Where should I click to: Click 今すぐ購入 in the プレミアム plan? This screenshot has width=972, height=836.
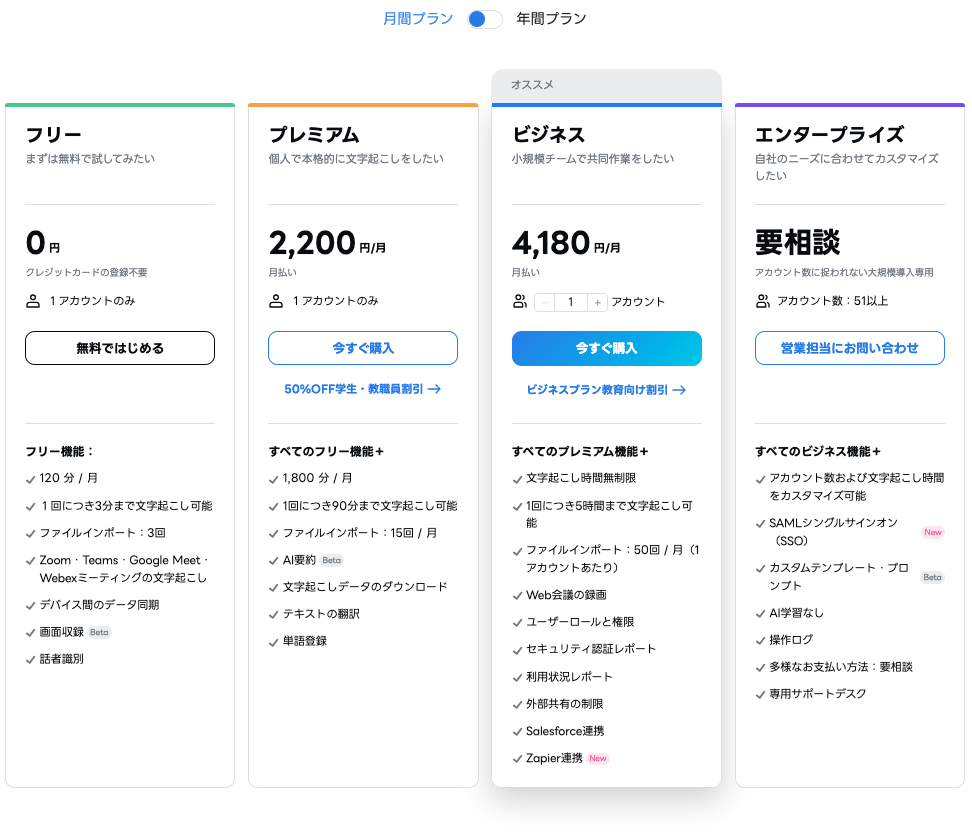pyautogui.click(x=363, y=348)
